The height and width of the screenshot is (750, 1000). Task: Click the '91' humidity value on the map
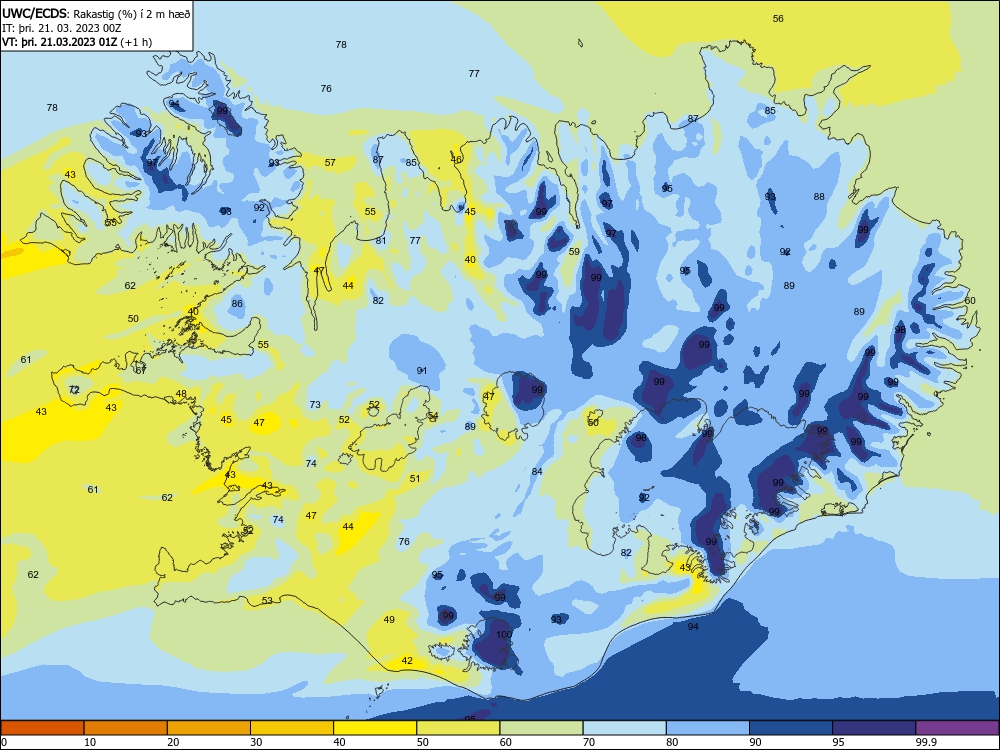(422, 371)
